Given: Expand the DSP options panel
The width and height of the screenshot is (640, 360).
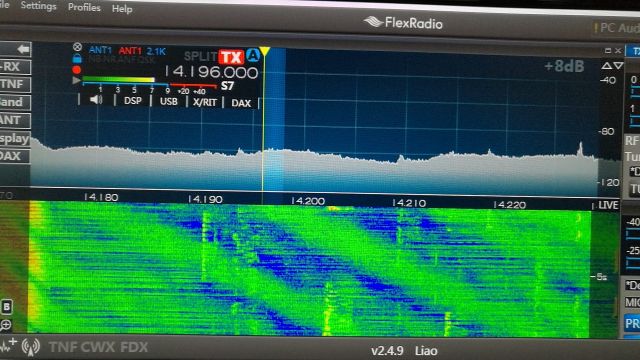Looking at the screenshot, I should (133, 101).
